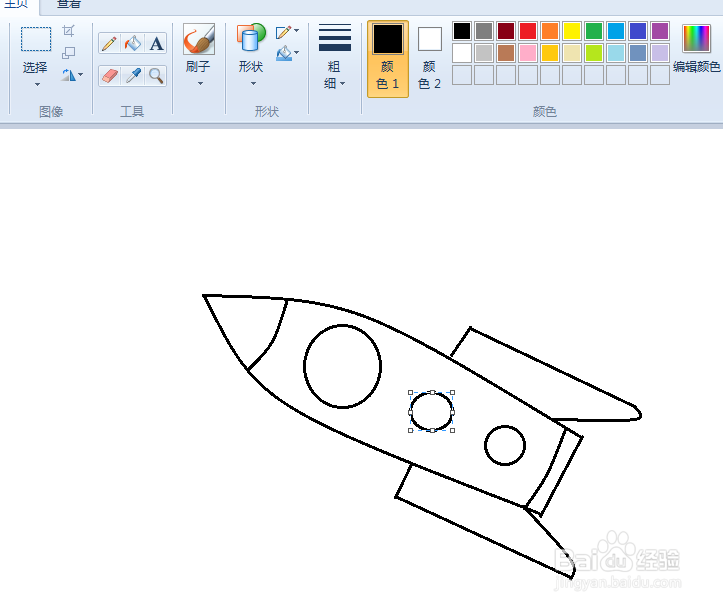This screenshot has width=723, height=608.
Task: Open the 选择 dropdown arrow
Action: pyautogui.click(x=37, y=84)
